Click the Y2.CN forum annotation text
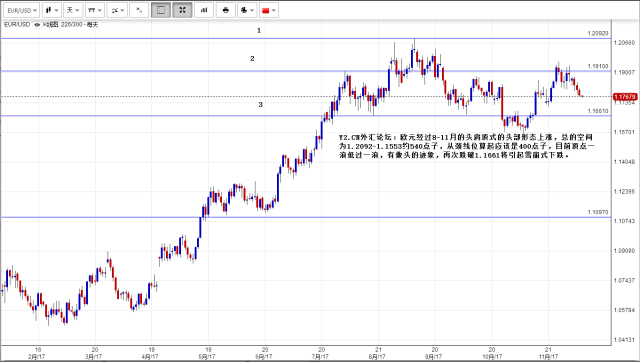The image size is (640, 362). click(x=466, y=146)
